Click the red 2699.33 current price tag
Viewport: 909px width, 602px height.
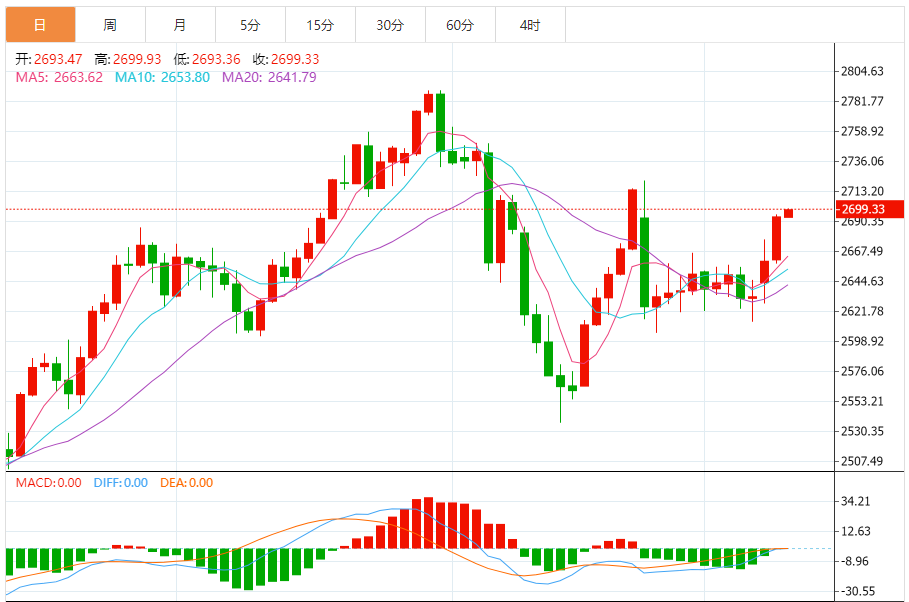pyautogui.click(x=870, y=209)
